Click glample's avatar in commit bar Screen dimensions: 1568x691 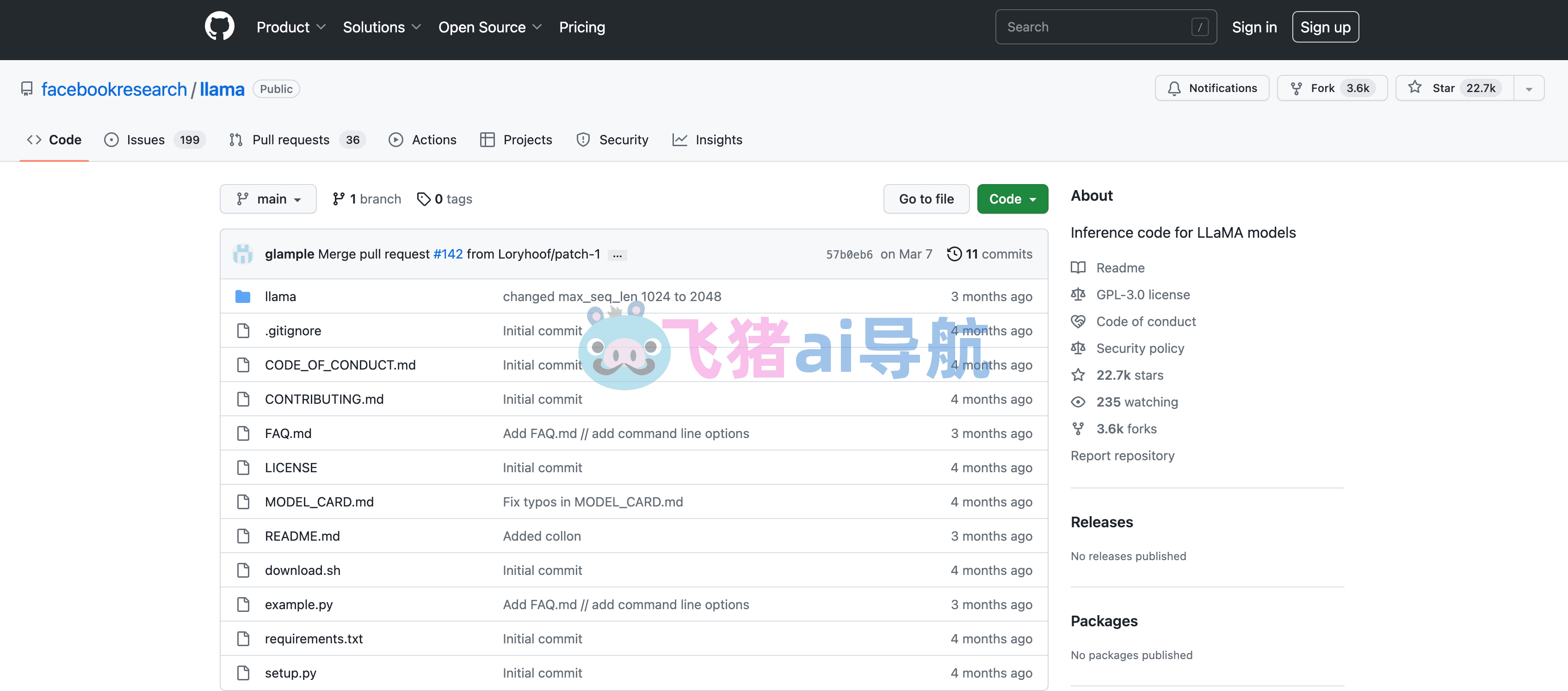pos(243,254)
